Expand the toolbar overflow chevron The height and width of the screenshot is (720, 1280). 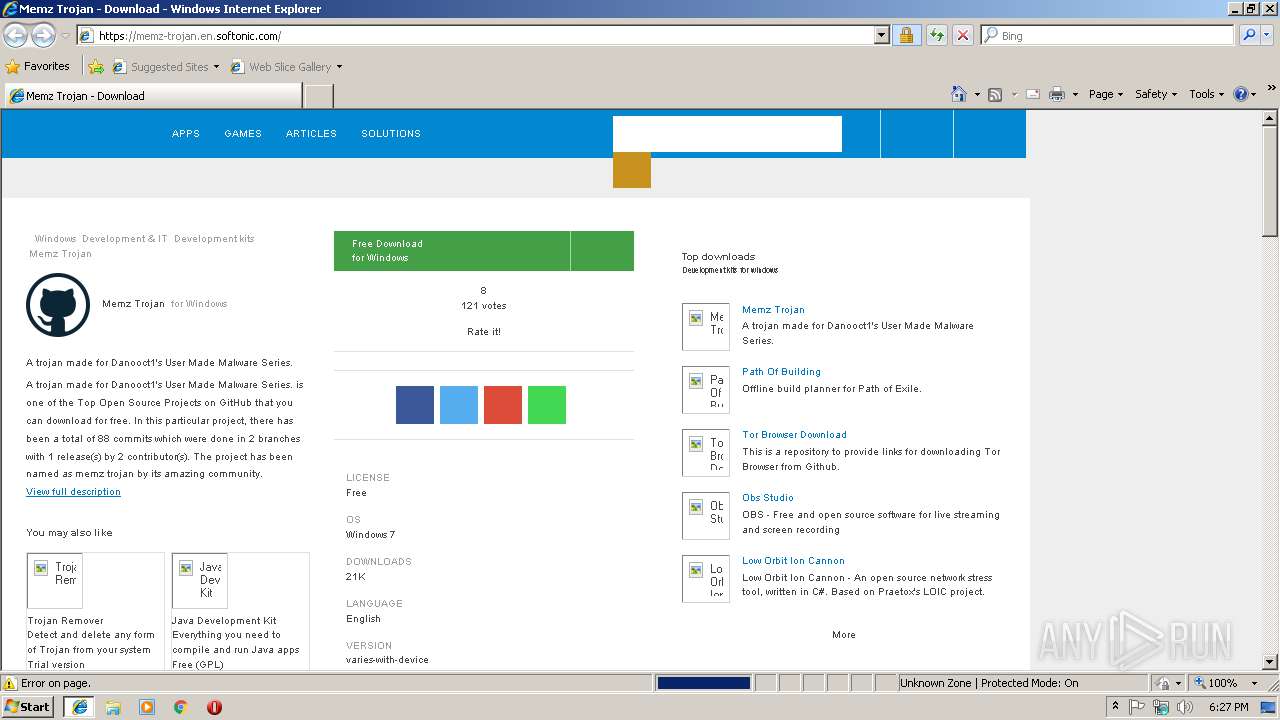[x=1272, y=89]
